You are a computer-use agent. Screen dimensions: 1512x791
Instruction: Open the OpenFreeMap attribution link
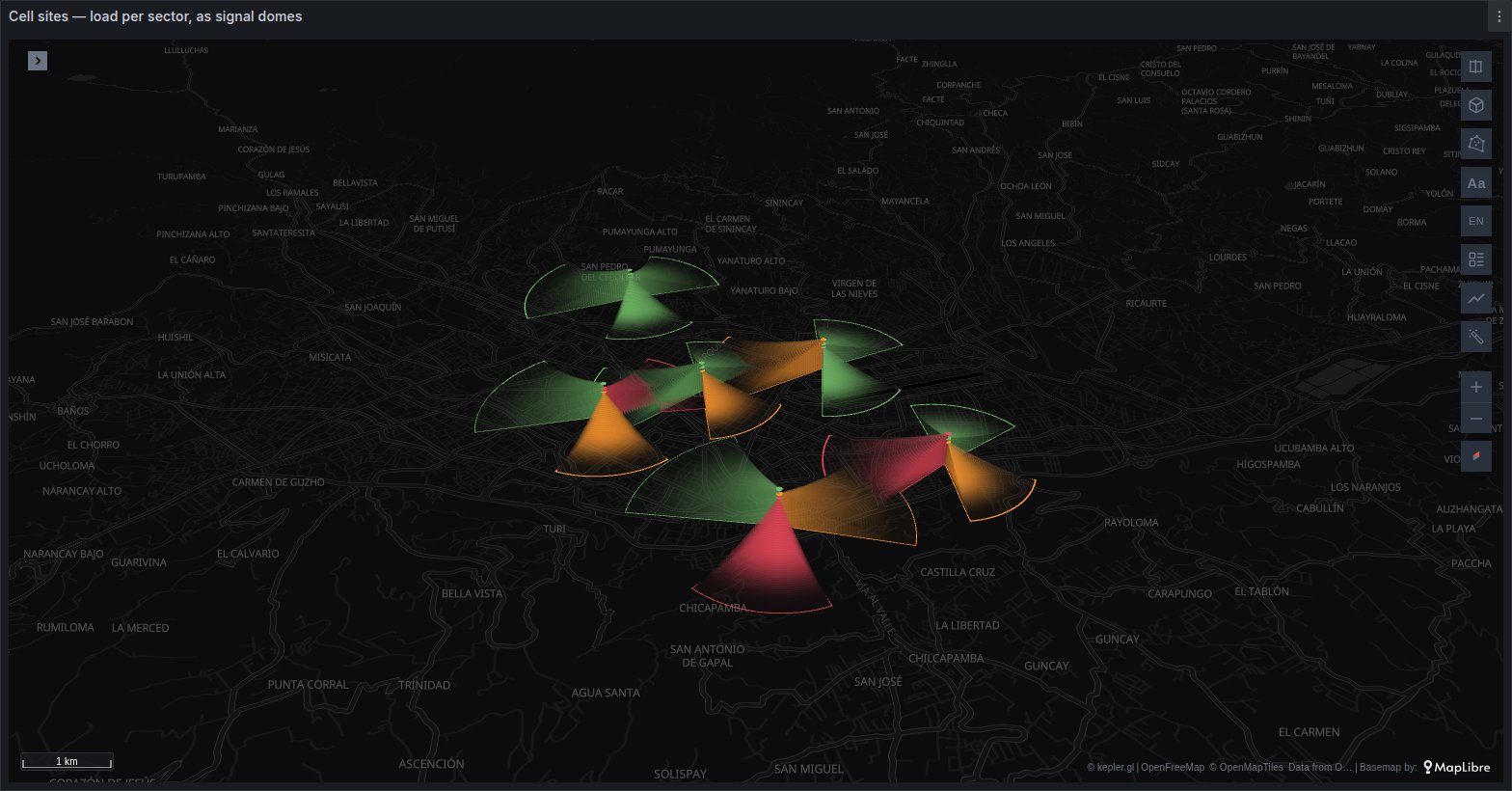tap(1173, 768)
